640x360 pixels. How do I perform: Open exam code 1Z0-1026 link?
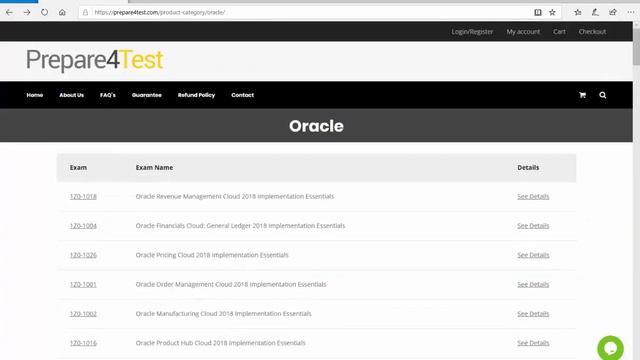pyautogui.click(x=83, y=255)
